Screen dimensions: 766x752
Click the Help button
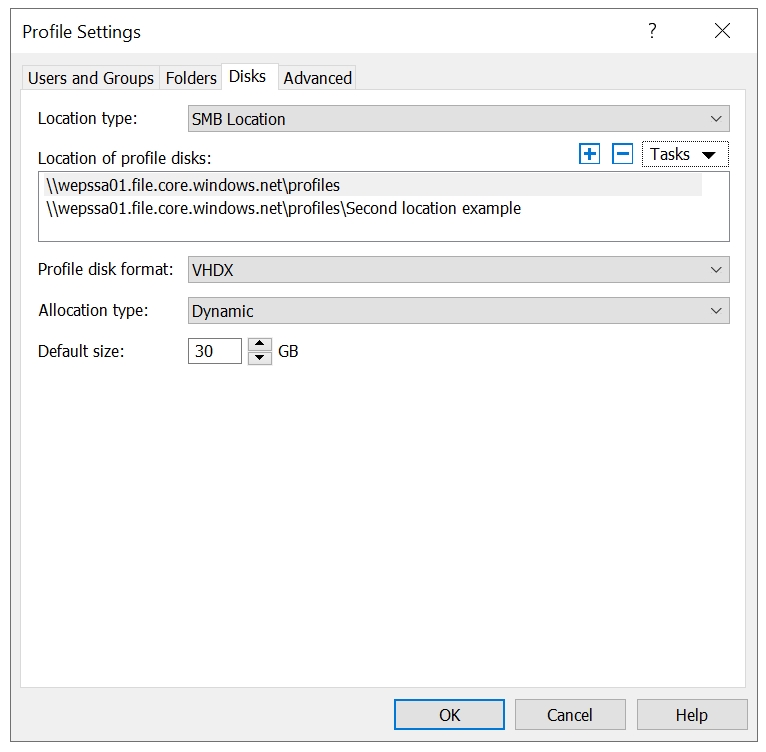691,714
